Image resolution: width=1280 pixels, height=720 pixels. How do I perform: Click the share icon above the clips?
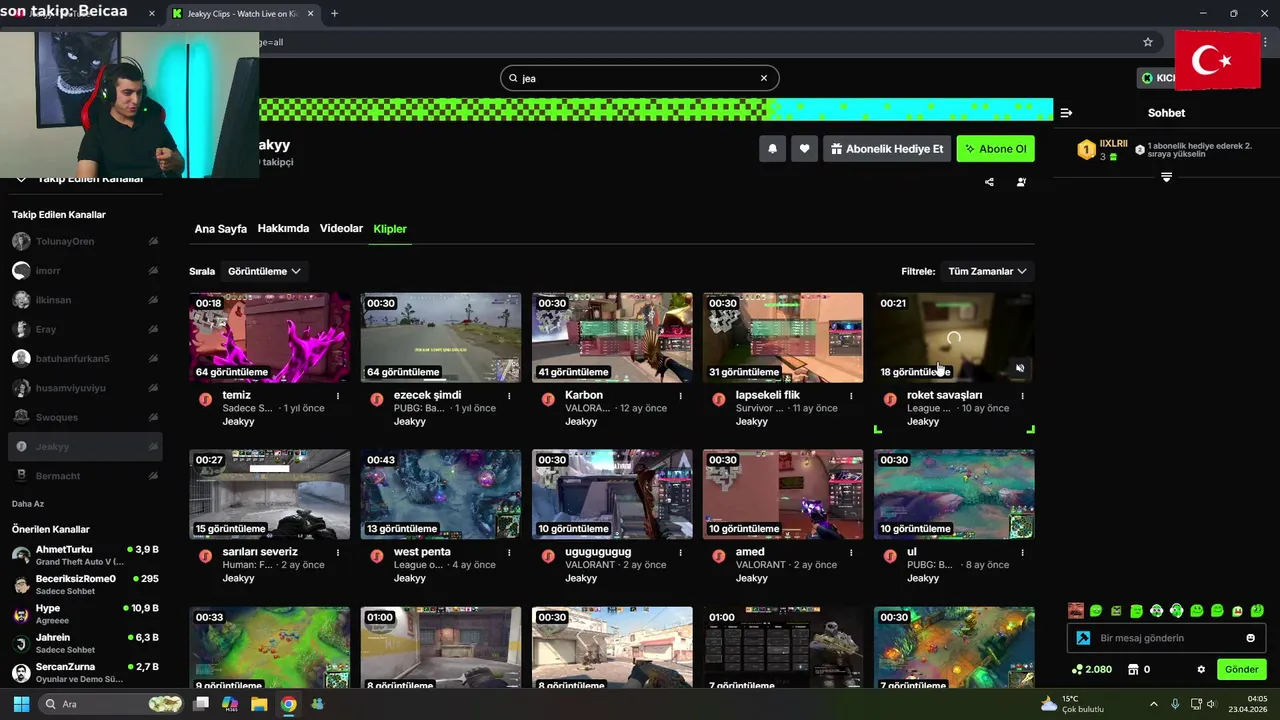(989, 182)
